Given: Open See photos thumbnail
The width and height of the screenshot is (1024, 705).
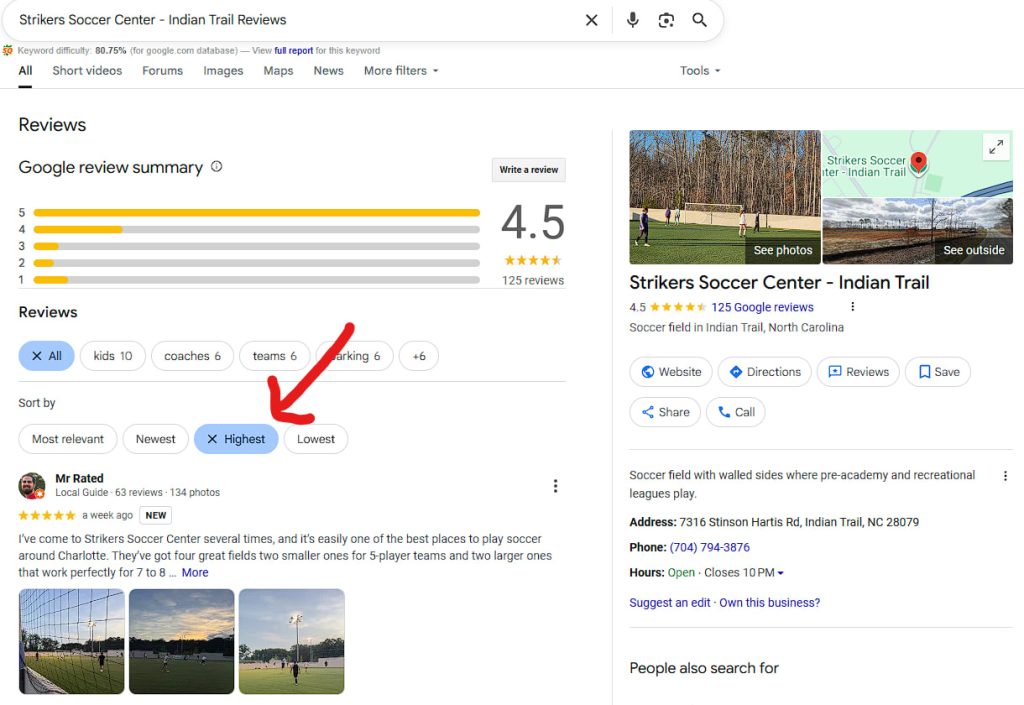Looking at the screenshot, I should pyautogui.click(x=725, y=197).
